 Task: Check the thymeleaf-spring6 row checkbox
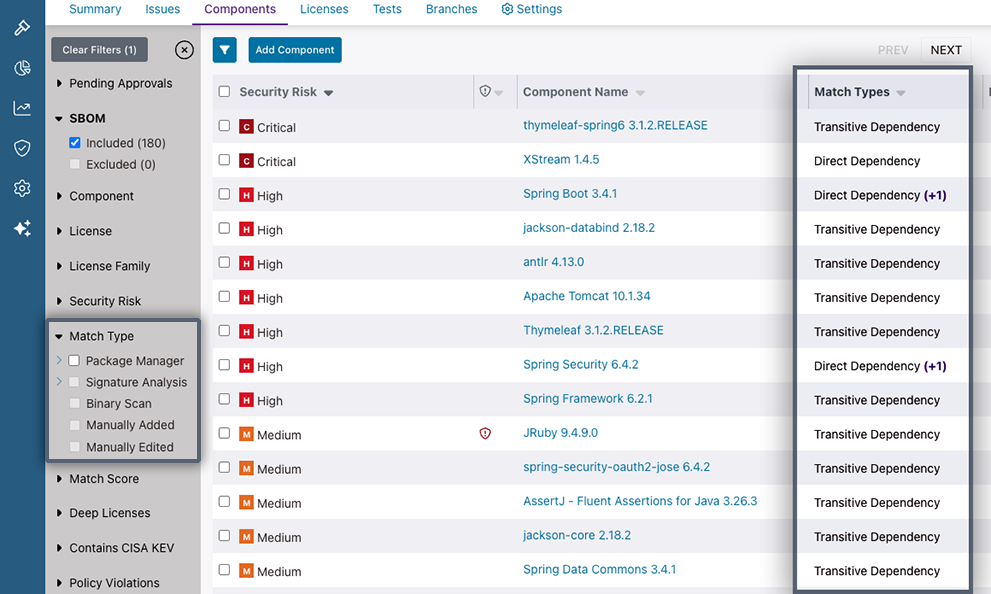[224, 126]
